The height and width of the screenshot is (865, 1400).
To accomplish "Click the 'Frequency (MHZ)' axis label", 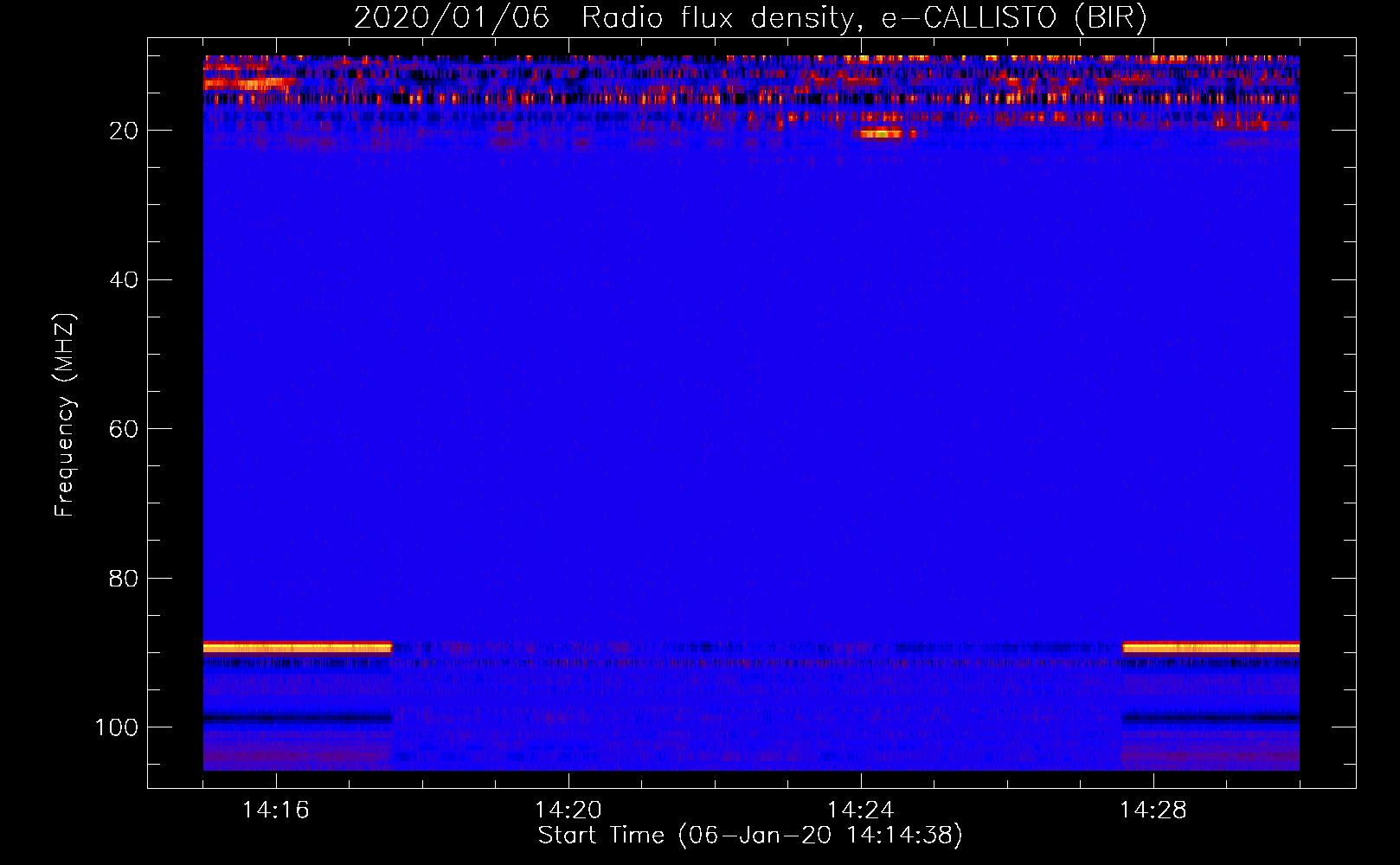I will pyautogui.click(x=65, y=414).
